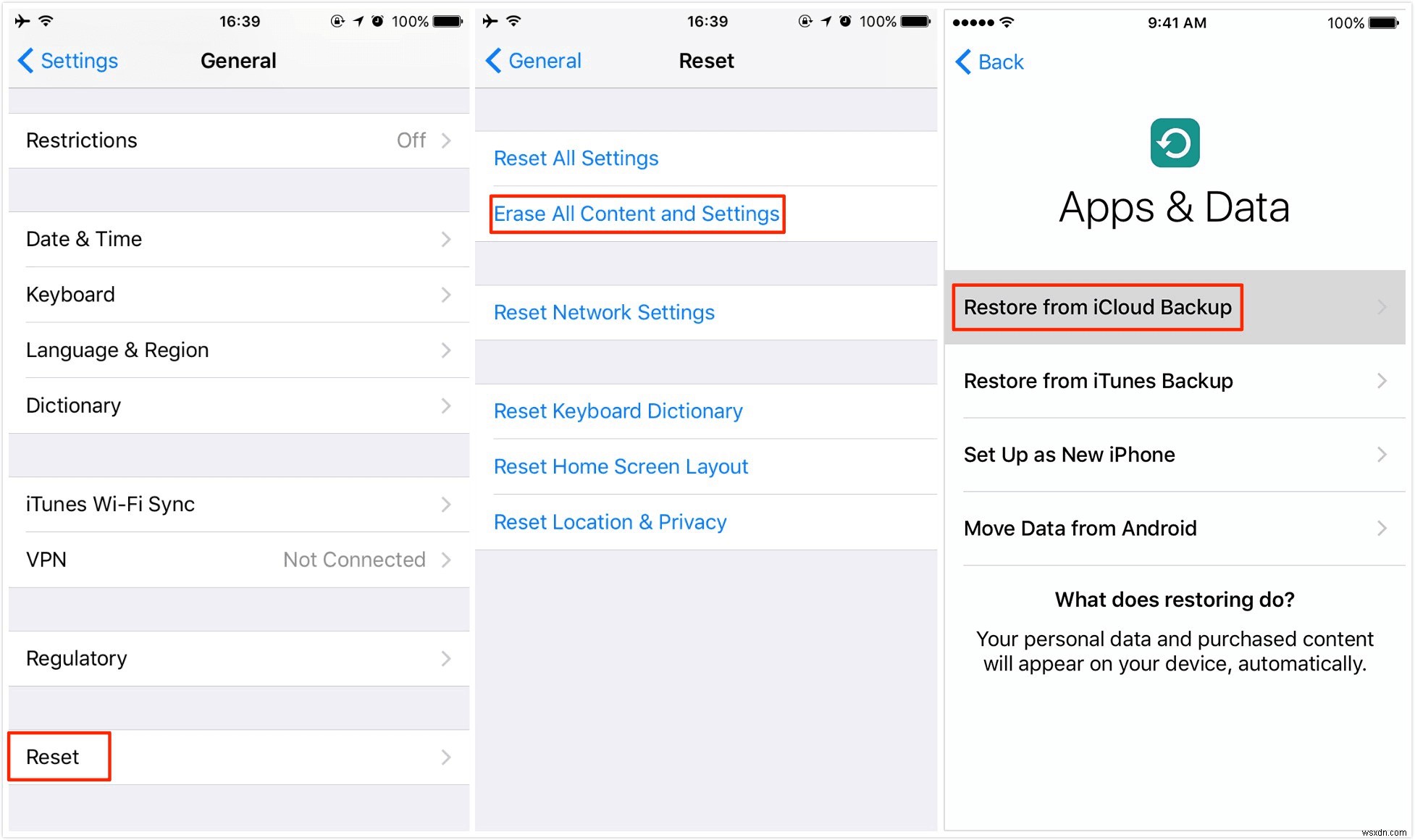The height and width of the screenshot is (840, 1415).
Task: Expand the Keyboard settings
Action: click(x=235, y=293)
